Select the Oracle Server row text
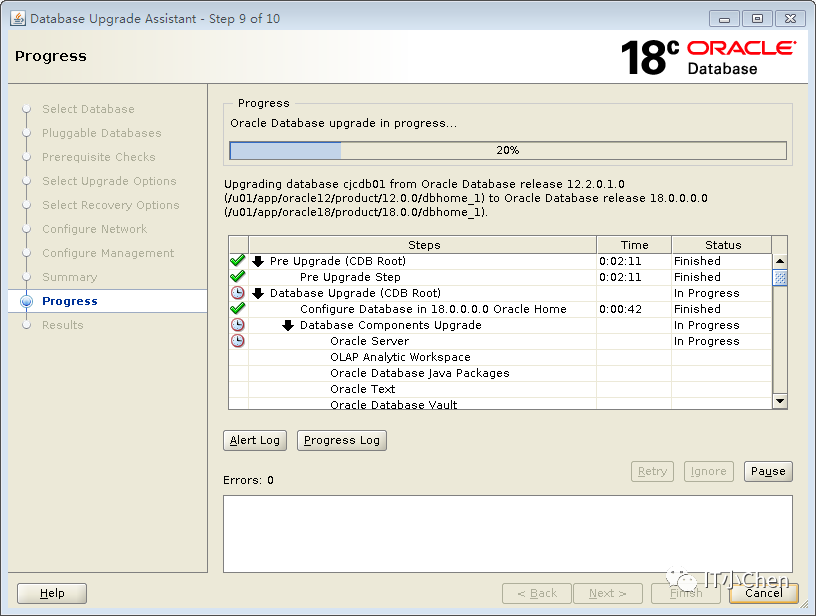 (x=369, y=341)
